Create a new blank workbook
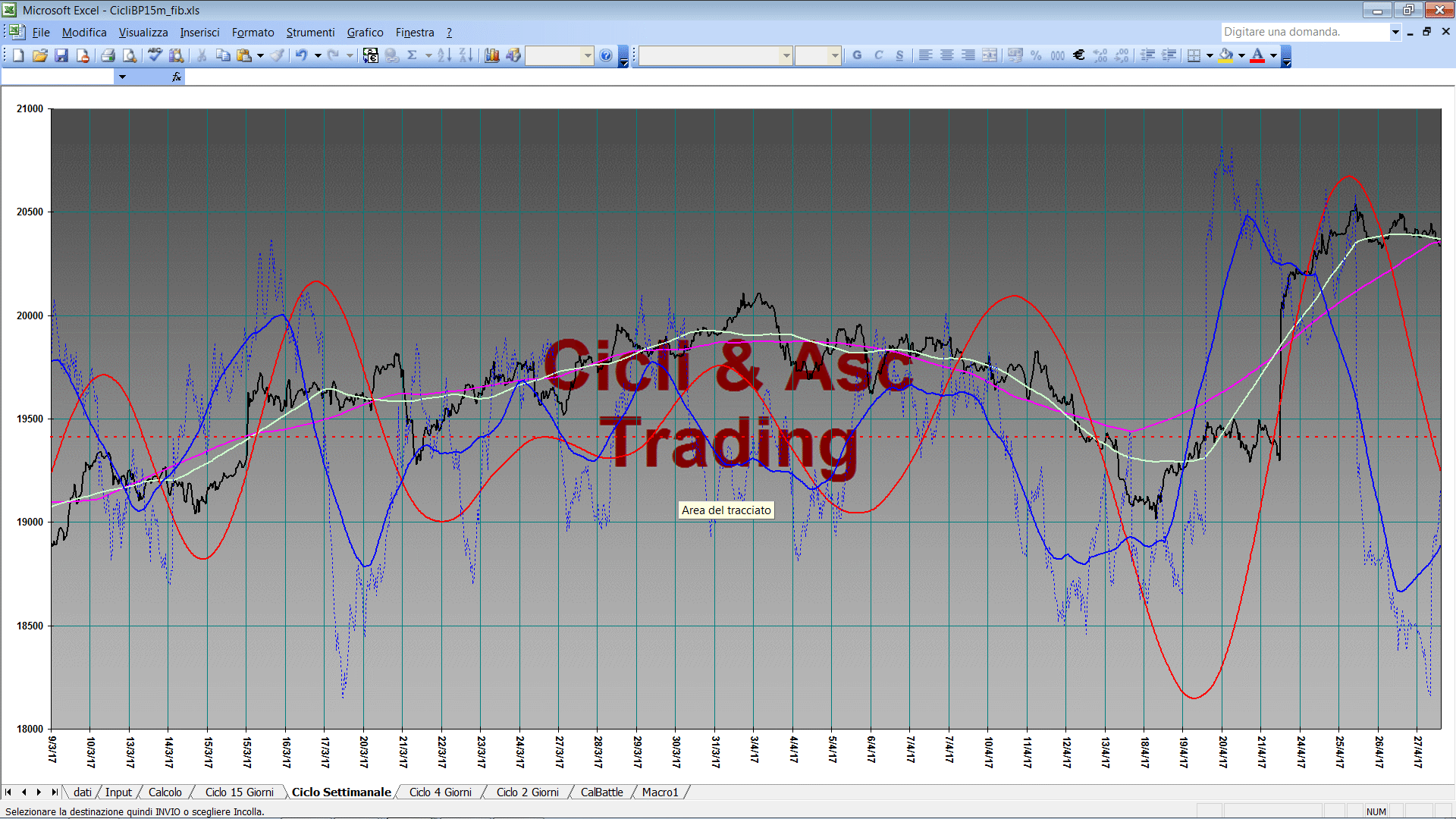Screen dimensions: 1456x819 pyautogui.click(x=18, y=55)
